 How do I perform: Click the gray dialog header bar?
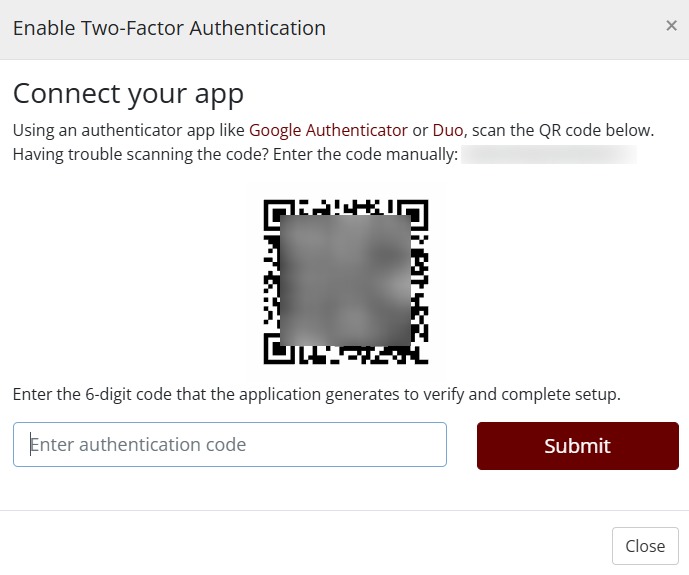(344, 29)
